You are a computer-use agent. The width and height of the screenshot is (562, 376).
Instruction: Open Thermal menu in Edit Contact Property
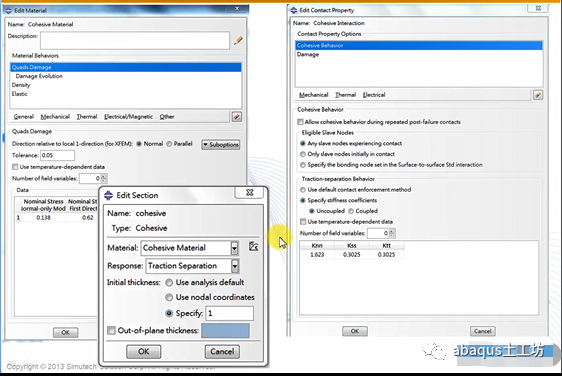pyautogui.click(x=346, y=95)
